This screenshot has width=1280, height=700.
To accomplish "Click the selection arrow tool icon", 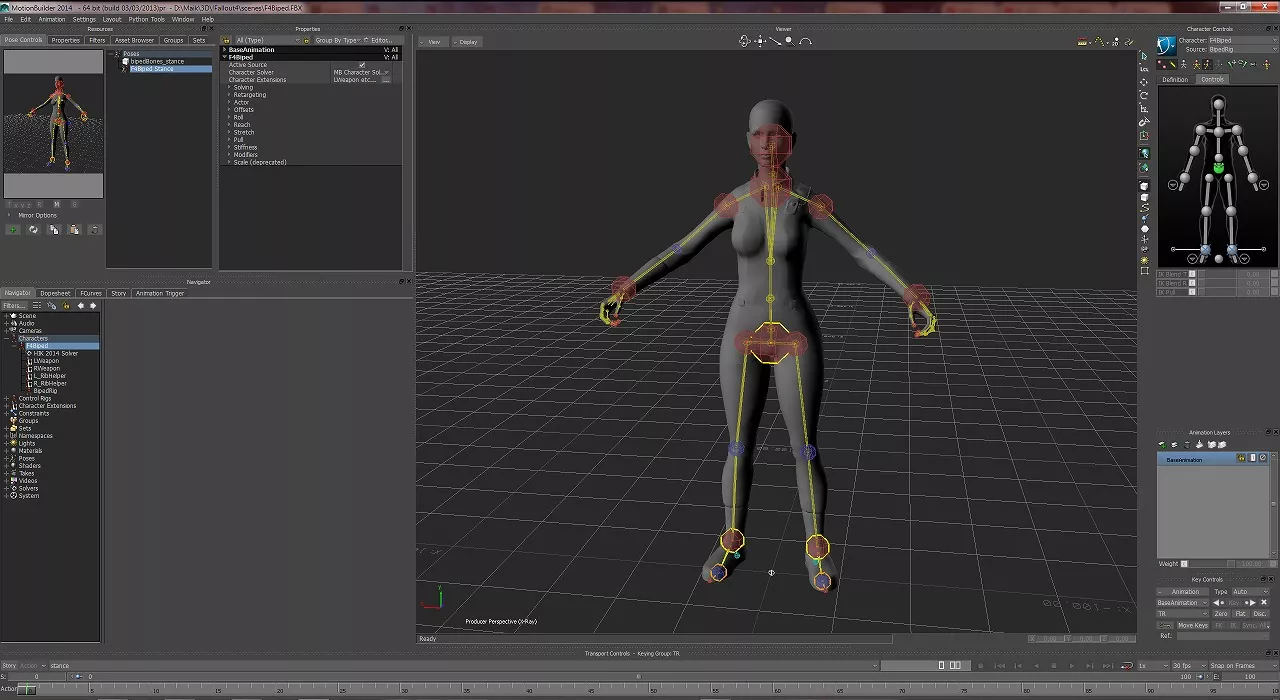I will [1144, 56].
